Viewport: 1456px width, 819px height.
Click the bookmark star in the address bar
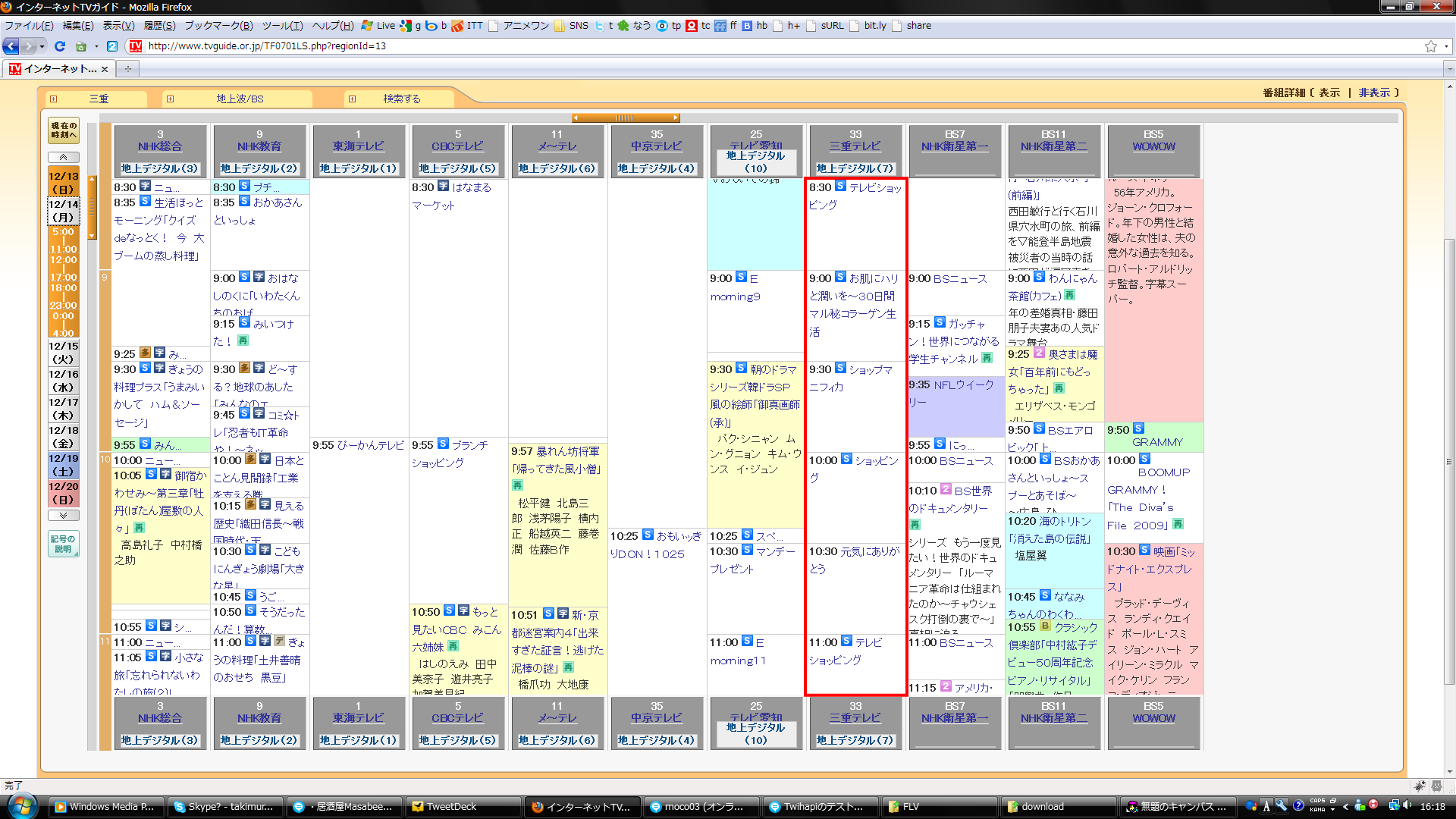point(1430,46)
